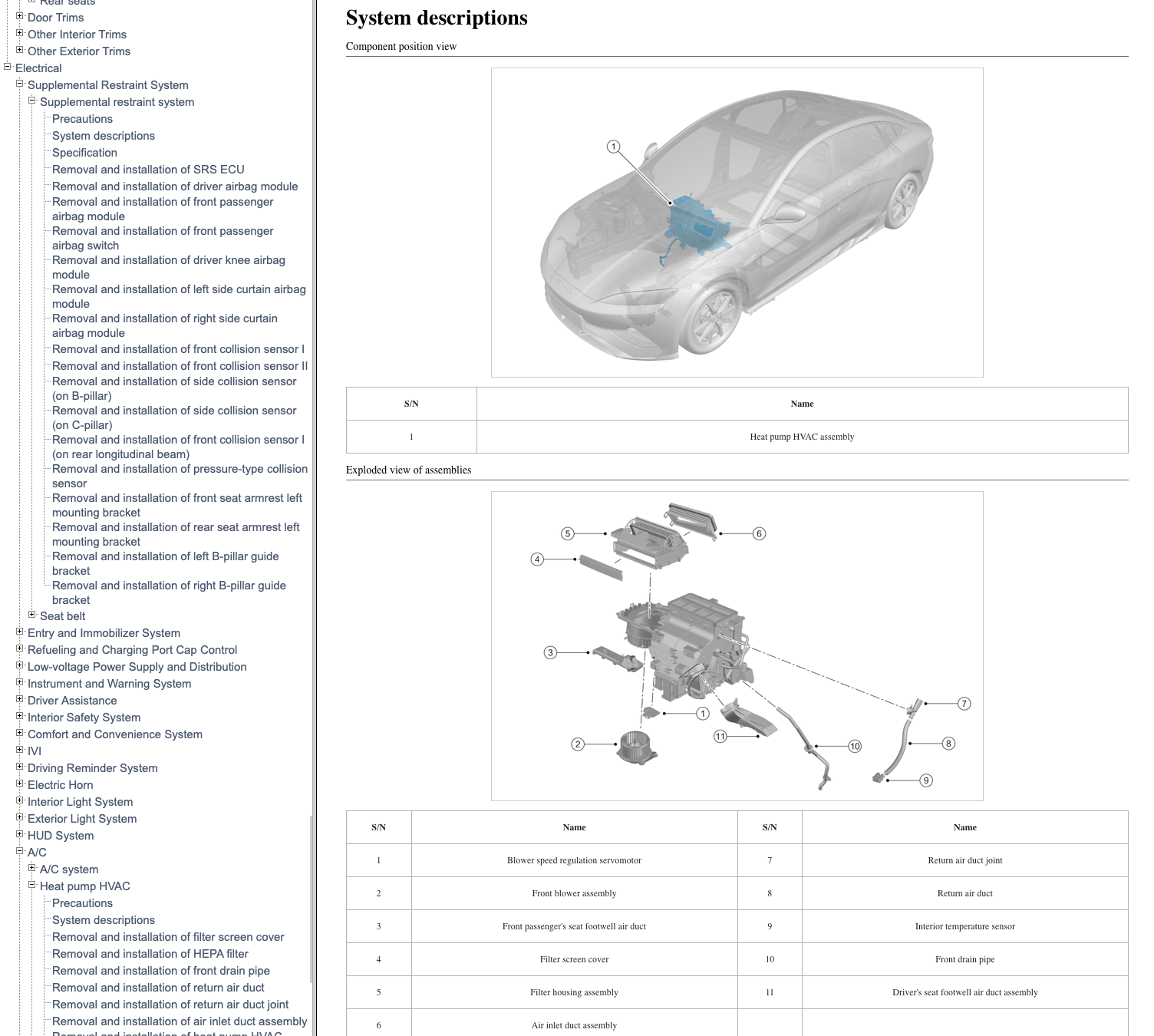Expand the Driver Assistance node
The height and width of the screenshot is (1036, 1154).
20,699
